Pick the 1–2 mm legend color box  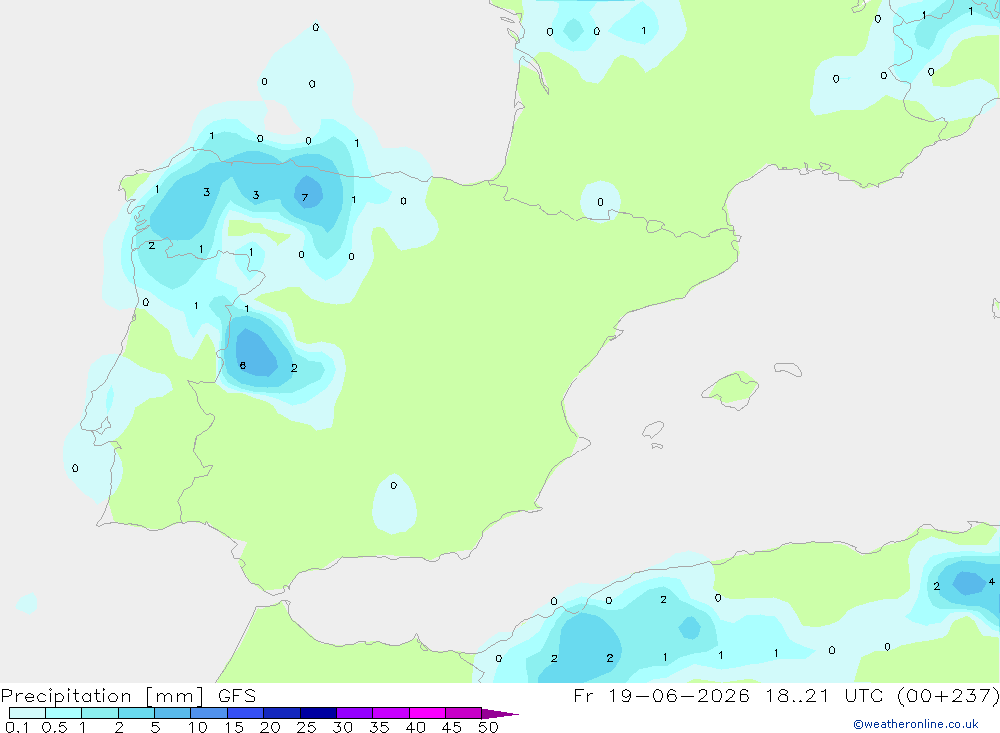tap(99, 713)
